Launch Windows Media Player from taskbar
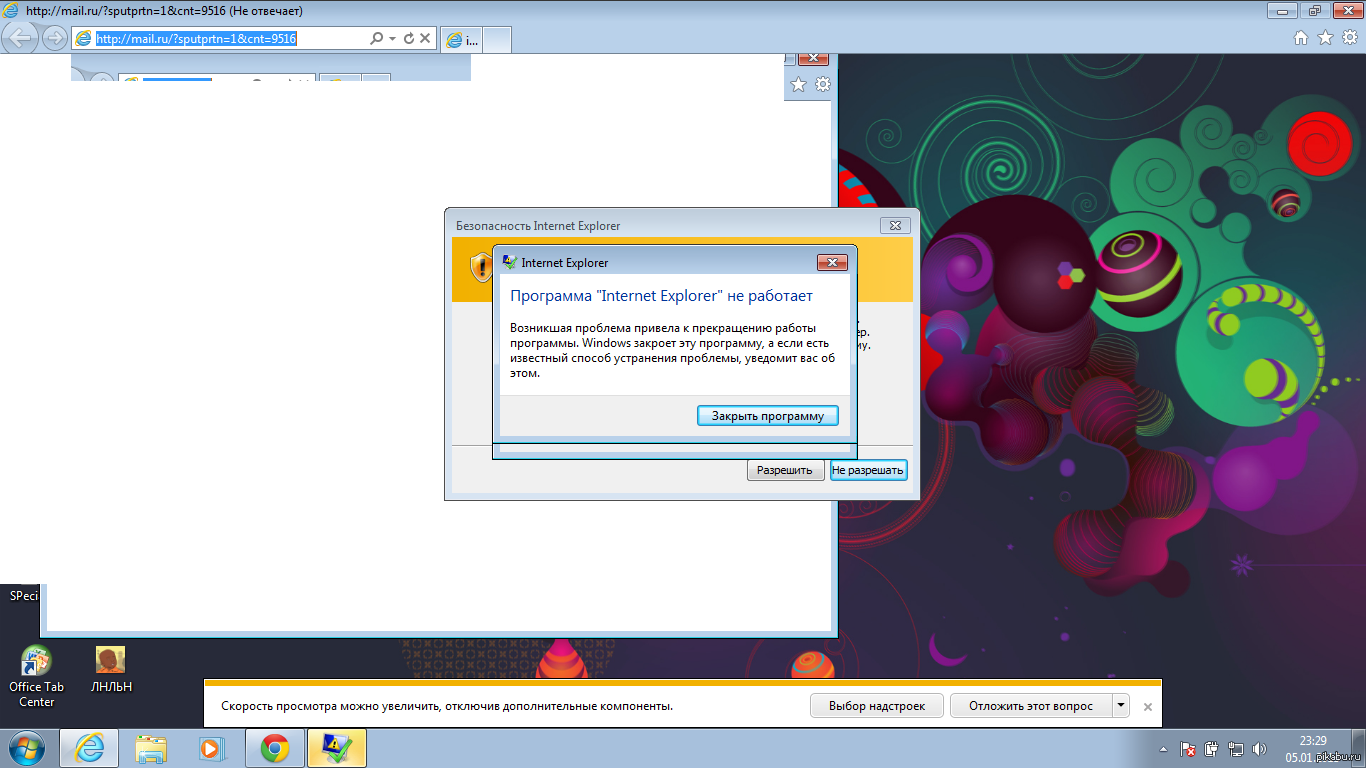1366x768 pixels. (213, 748)
